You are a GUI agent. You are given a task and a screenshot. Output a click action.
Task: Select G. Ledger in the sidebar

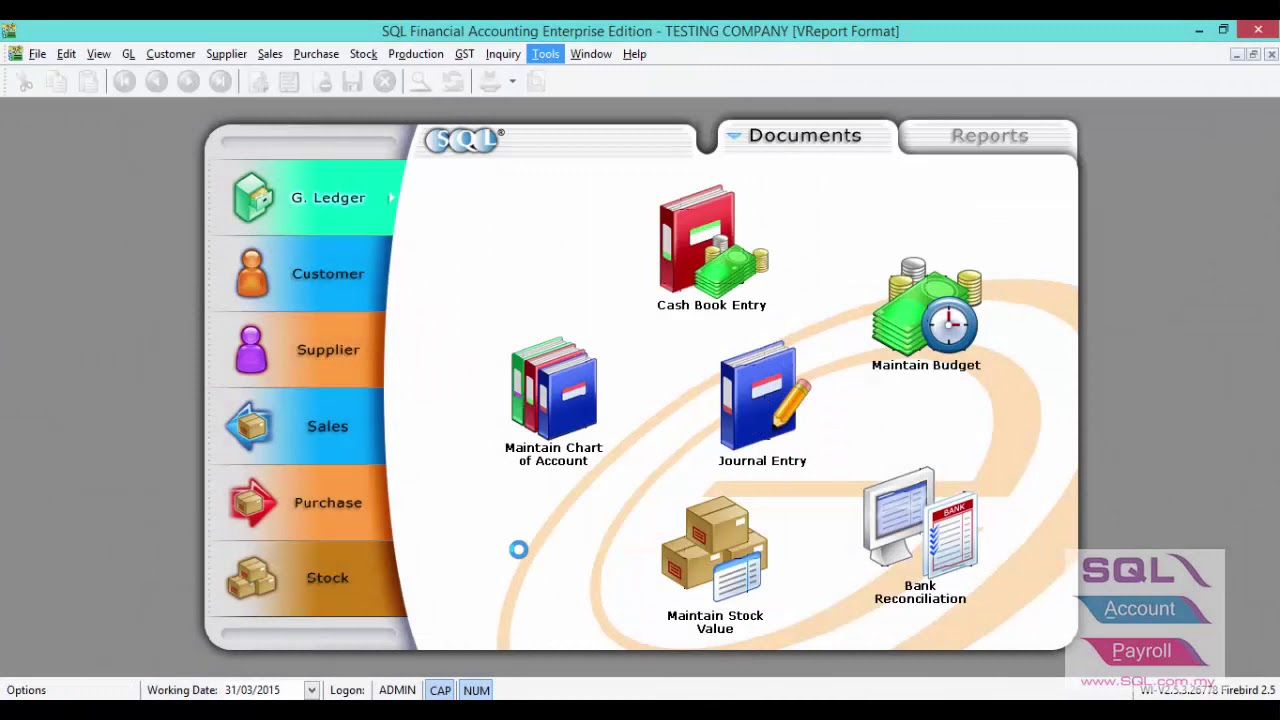(308, 198)
